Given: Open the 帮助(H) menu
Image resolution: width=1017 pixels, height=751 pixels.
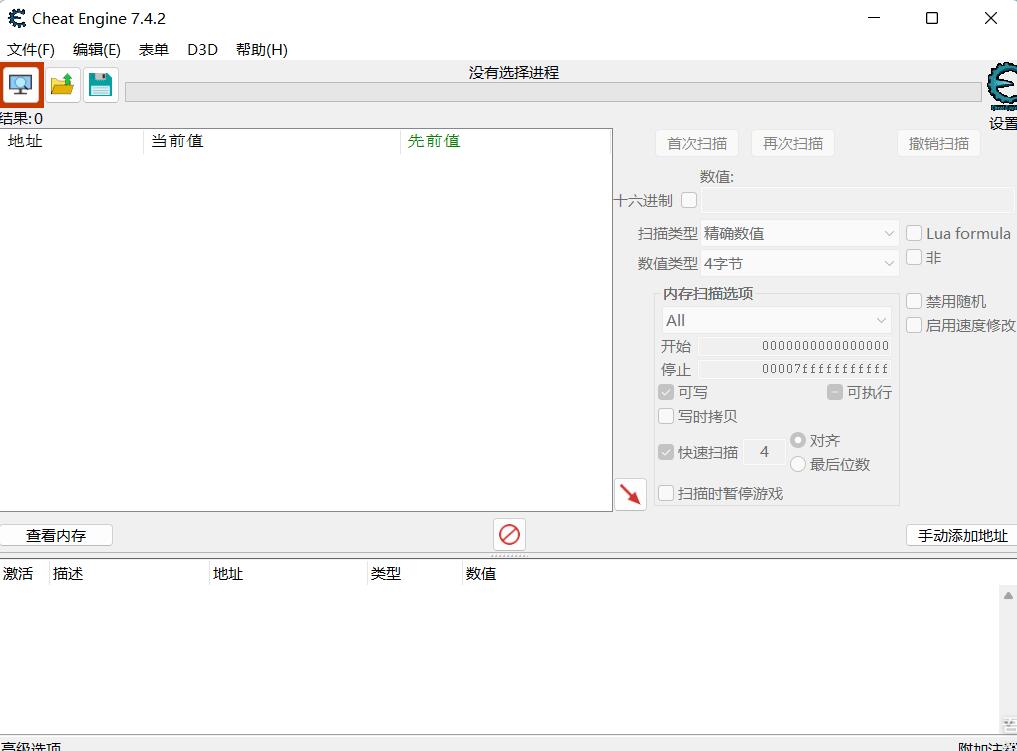Looking at the screenshot, I should [261, 50].
